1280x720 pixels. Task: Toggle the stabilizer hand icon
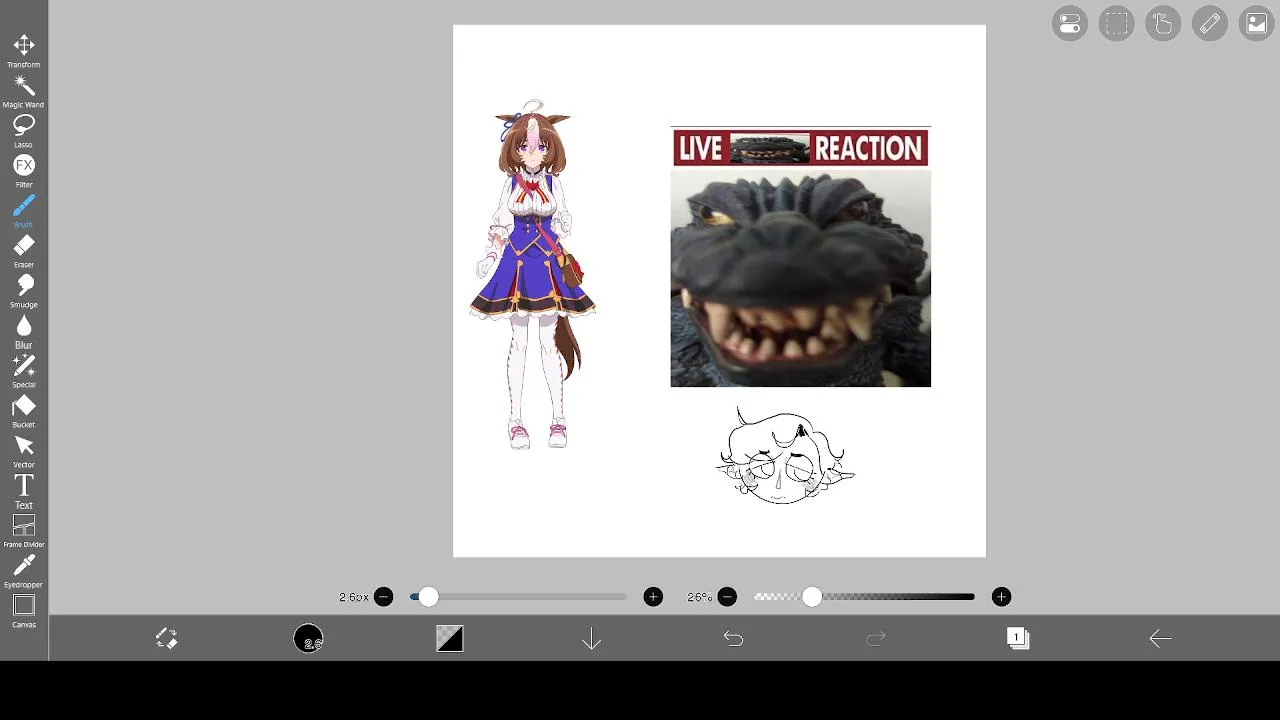point(1163,23)
